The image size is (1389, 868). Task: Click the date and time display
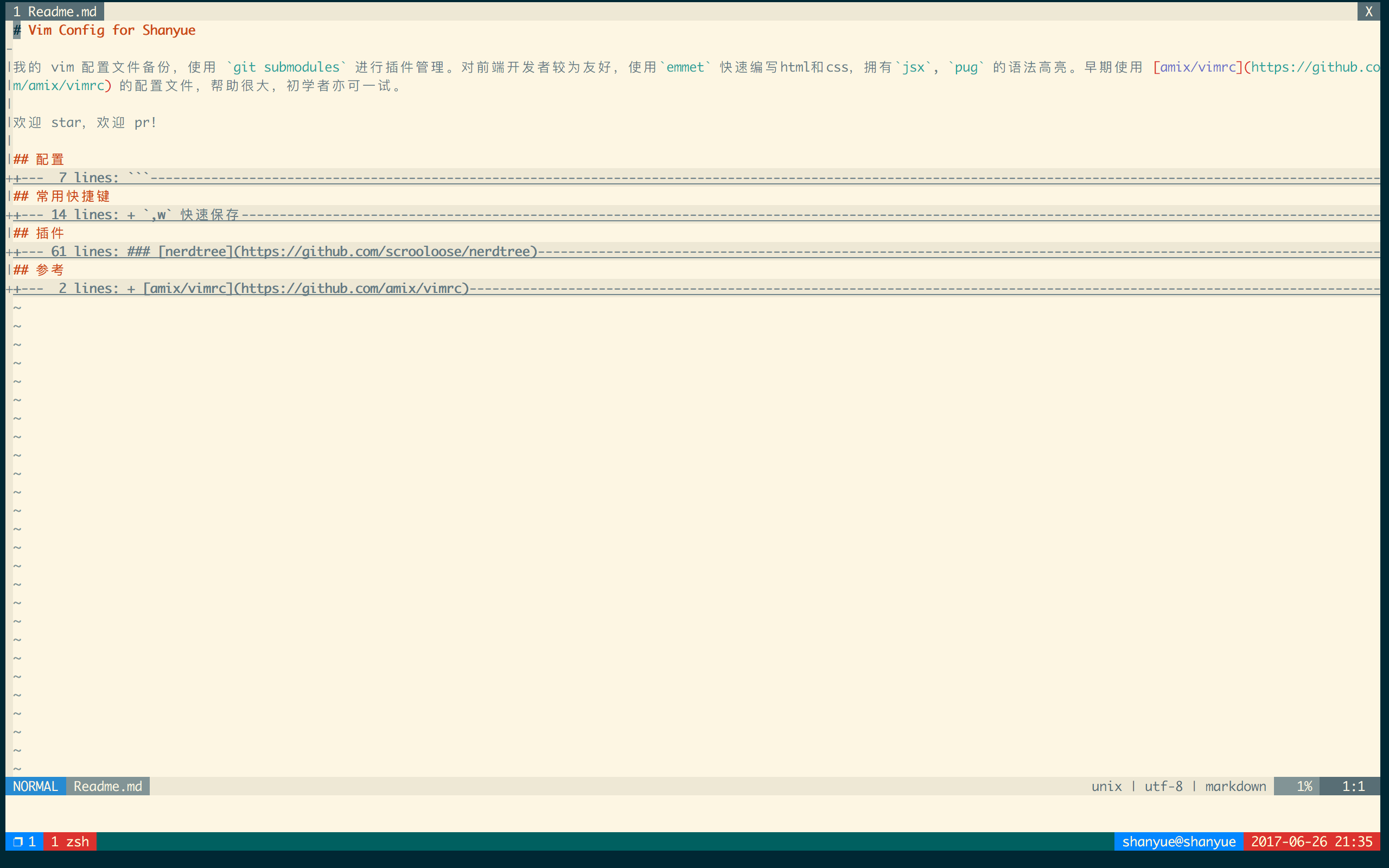[1311, 841]
